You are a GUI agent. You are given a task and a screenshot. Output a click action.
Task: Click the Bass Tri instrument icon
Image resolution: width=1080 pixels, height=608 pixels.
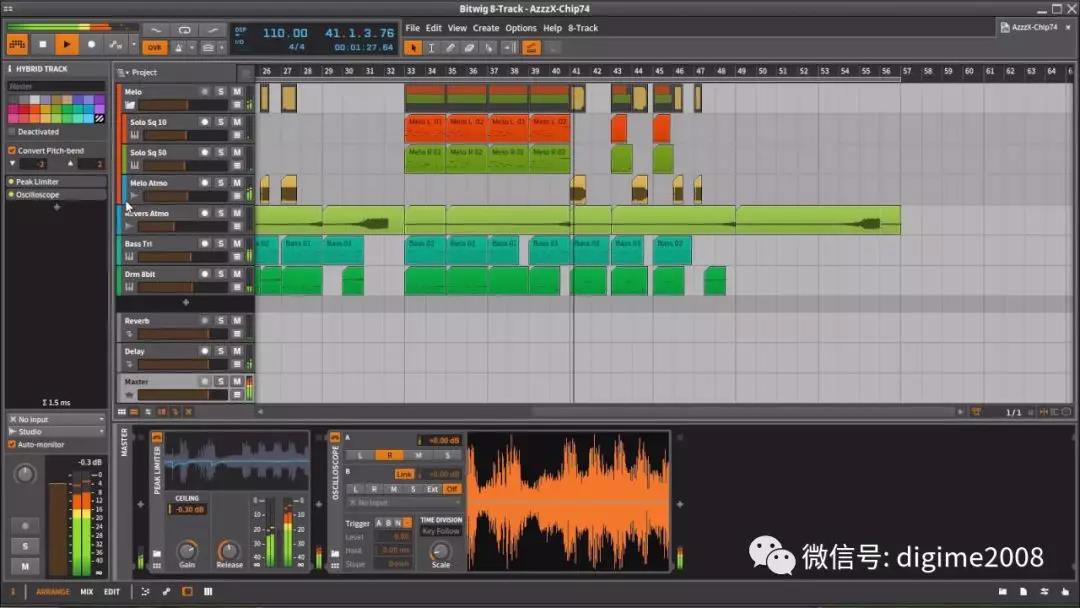pos(129,257)
